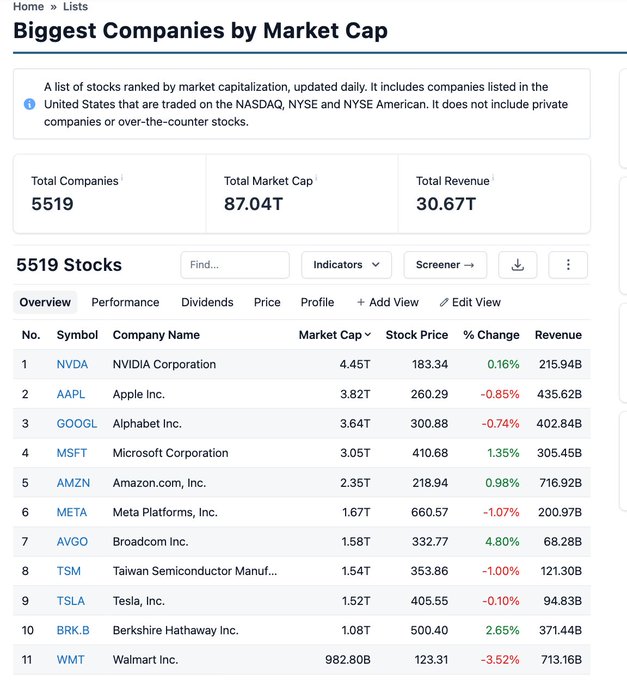Screen dimensions: 627x680
Task: Sort by % Change column header
Action: click(x=491, y=335)
